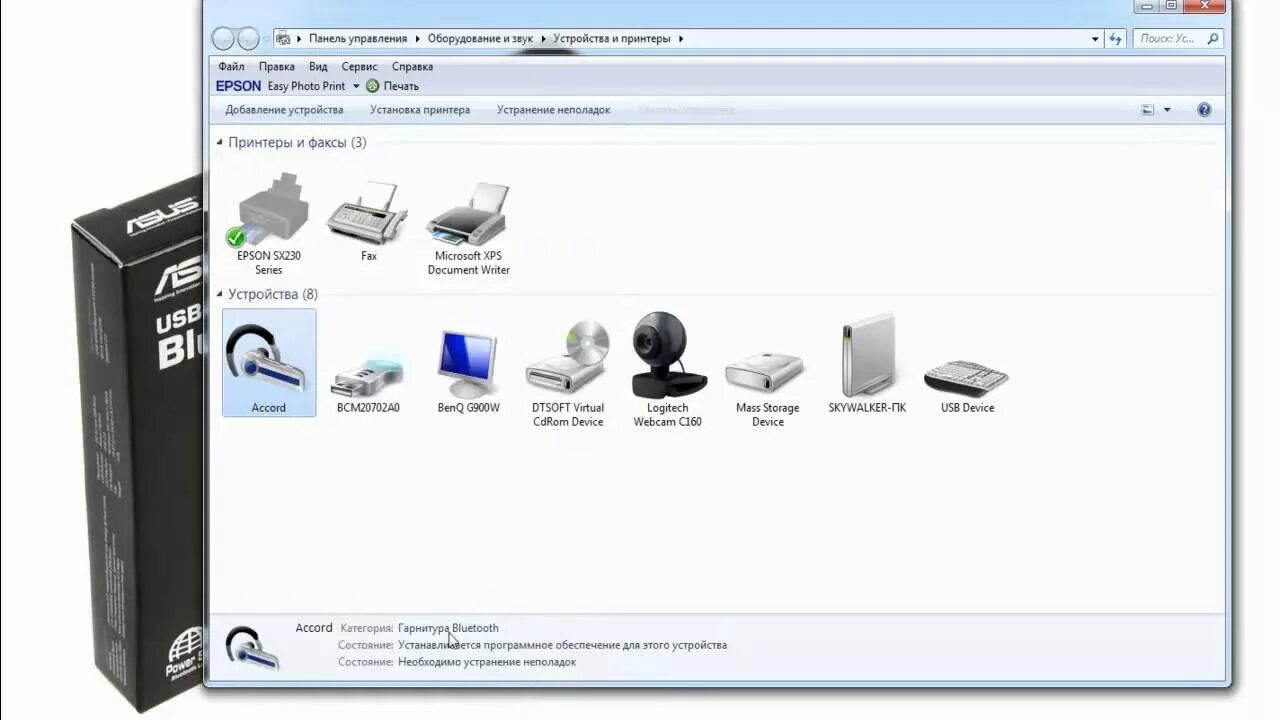Select the BenQ G900W monitor icon
Viewport: 1280px width, 720px height.
pos(468,364)
